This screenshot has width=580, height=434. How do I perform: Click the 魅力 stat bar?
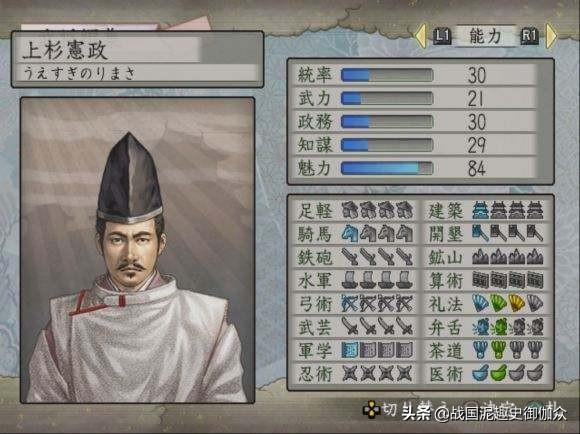point(387,168)
